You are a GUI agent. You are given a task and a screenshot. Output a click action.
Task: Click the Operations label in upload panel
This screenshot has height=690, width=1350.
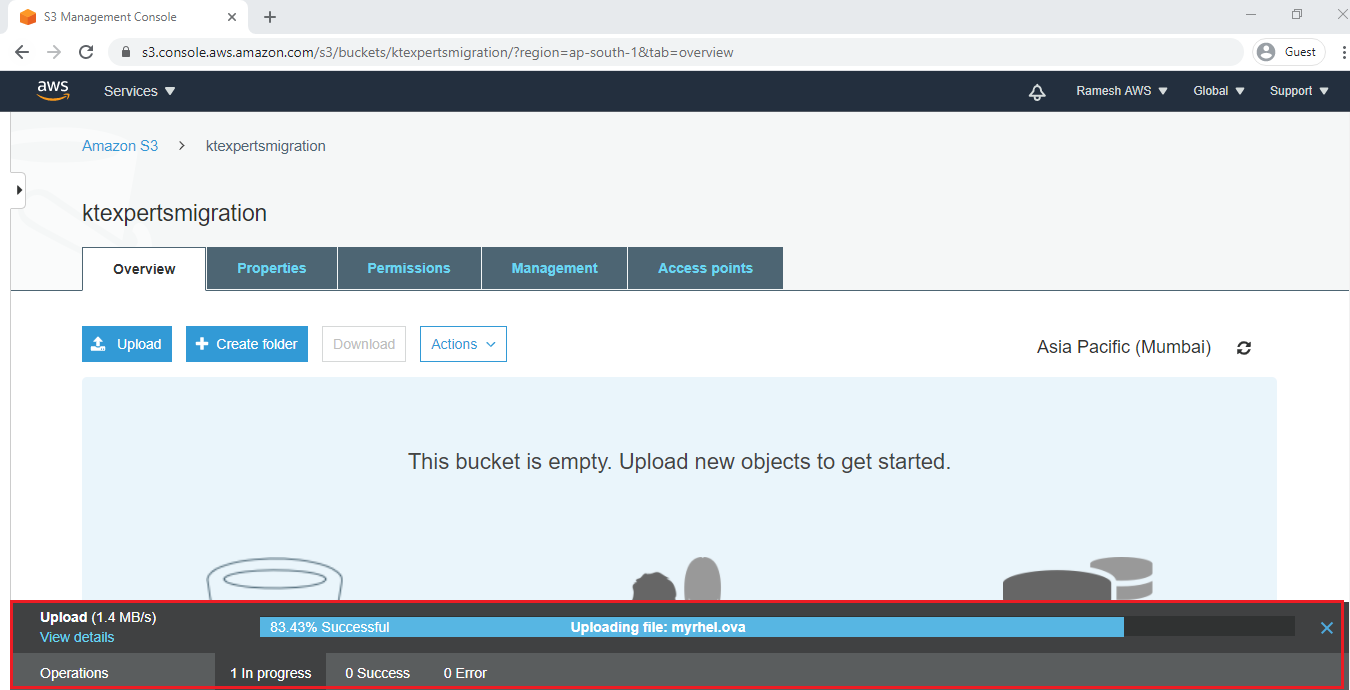pyautogui.click(x=74, y=673)
